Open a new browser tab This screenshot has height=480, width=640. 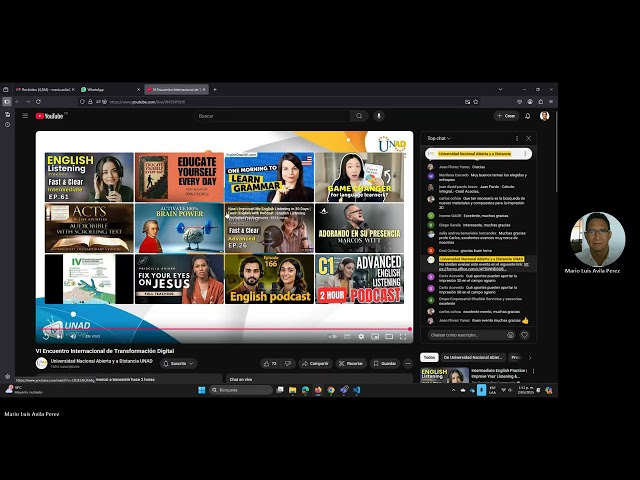215,89
